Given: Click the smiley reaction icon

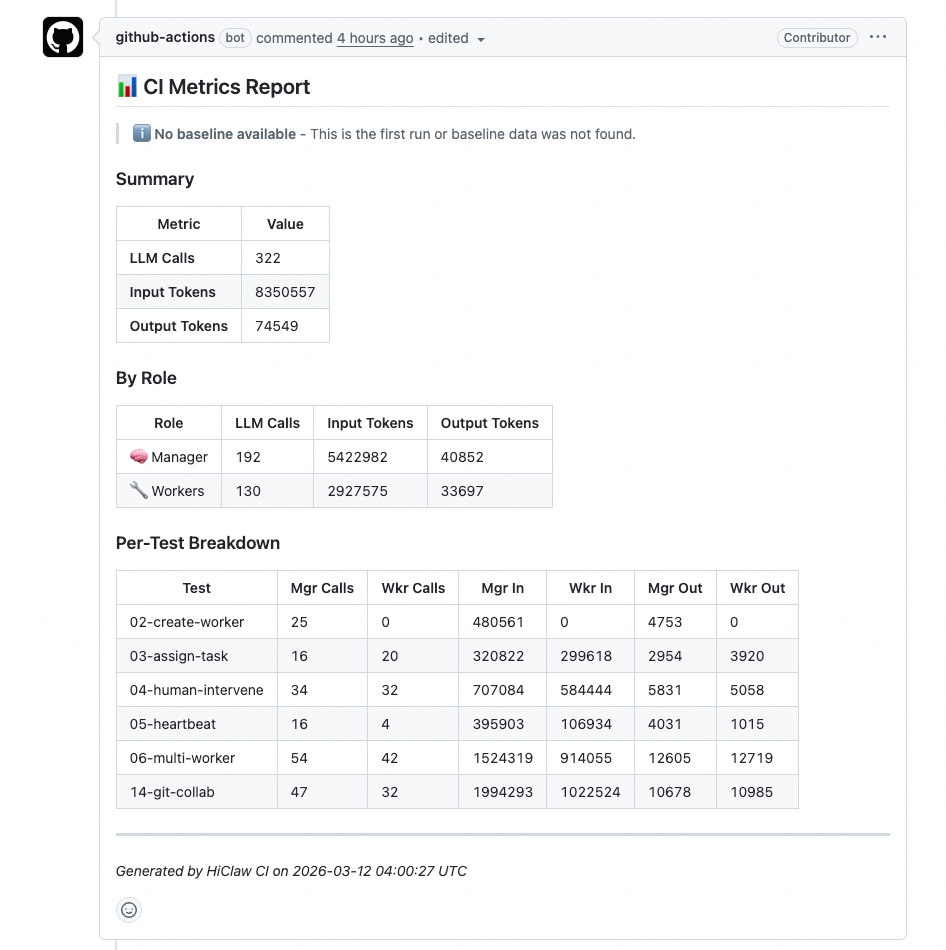Looking at the screenshot, I should [x=129, y=910].
